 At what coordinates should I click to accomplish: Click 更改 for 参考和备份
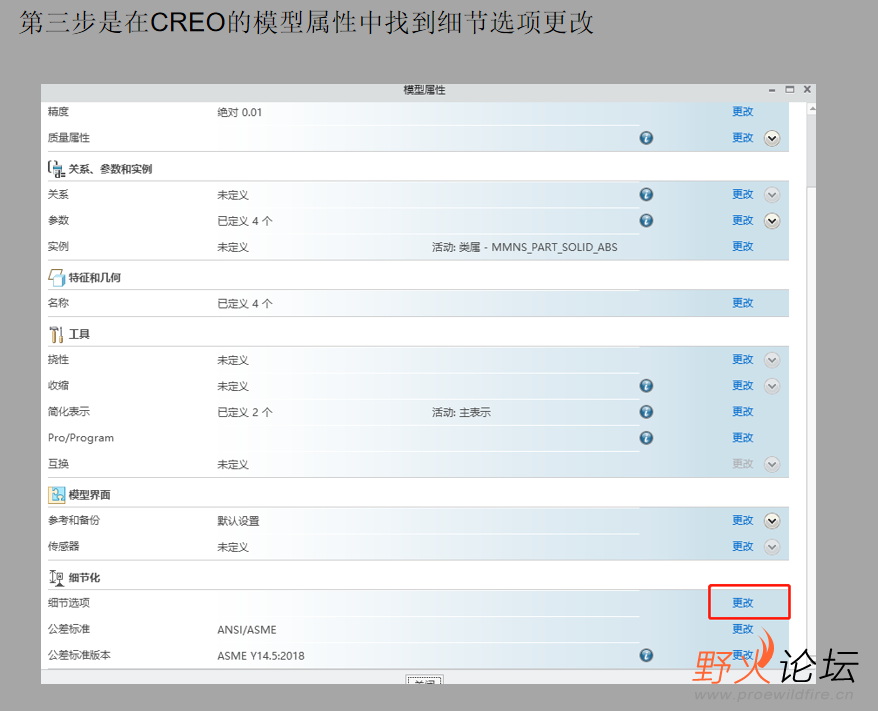(742, 521)
